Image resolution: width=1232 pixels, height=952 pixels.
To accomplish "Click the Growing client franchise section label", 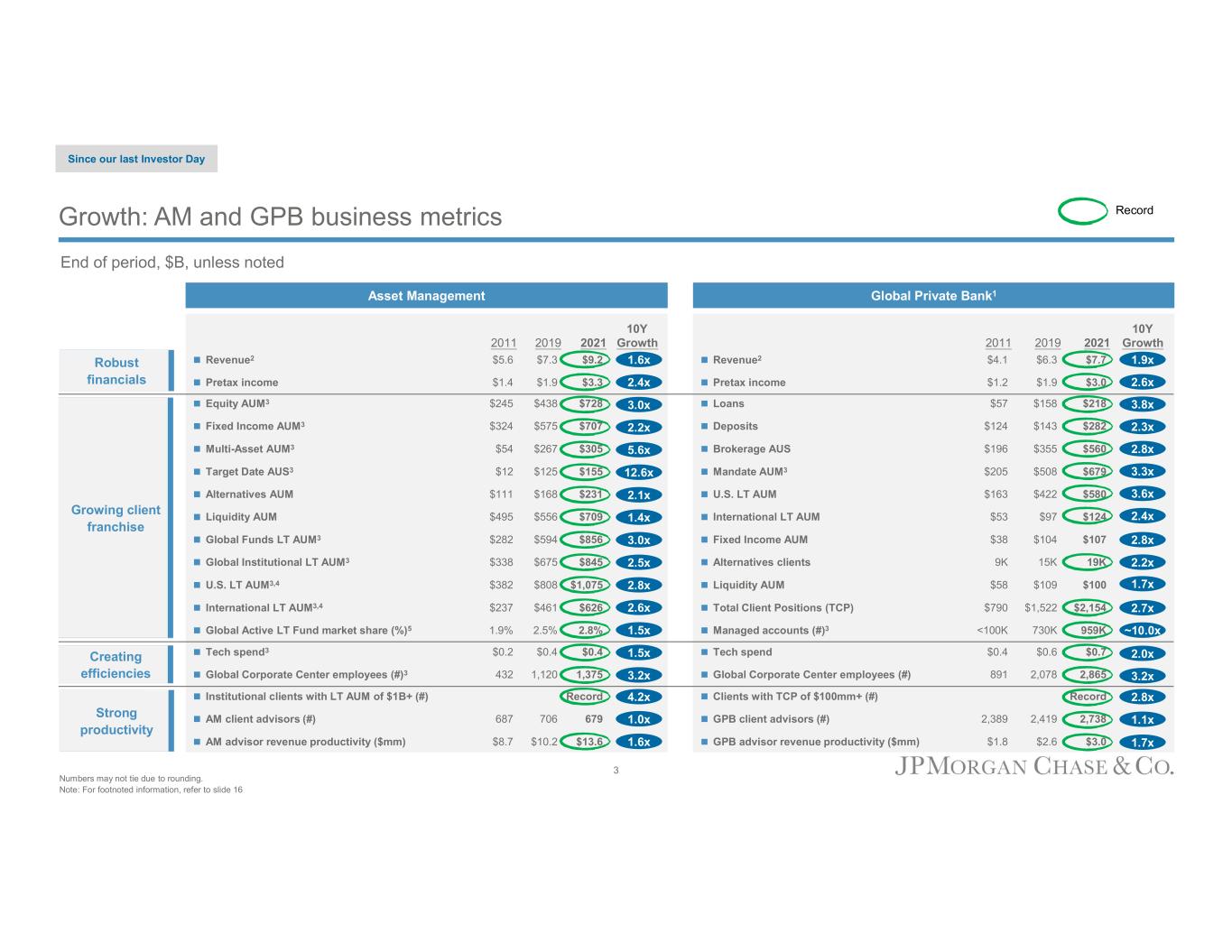I will pyautogui.click(x=116, y=518).
